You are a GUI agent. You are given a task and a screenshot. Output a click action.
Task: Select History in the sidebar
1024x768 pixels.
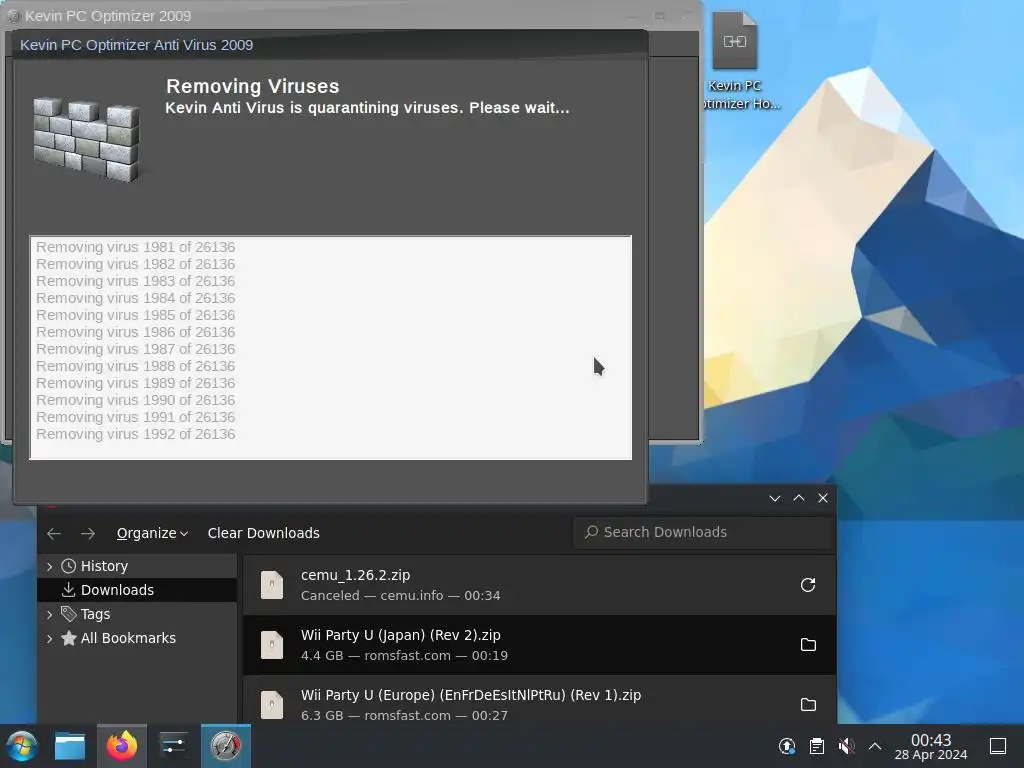pyautogui.click(x=137, y=566)
